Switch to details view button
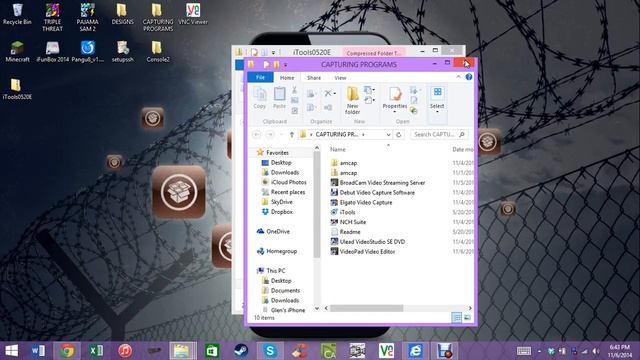Viewport: 640px width, 360px height. [x=456, y=318]
